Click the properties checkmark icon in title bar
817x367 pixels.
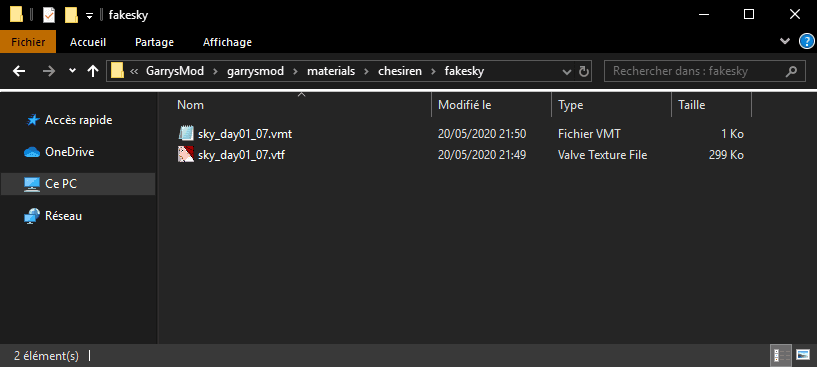click(49, 15)
